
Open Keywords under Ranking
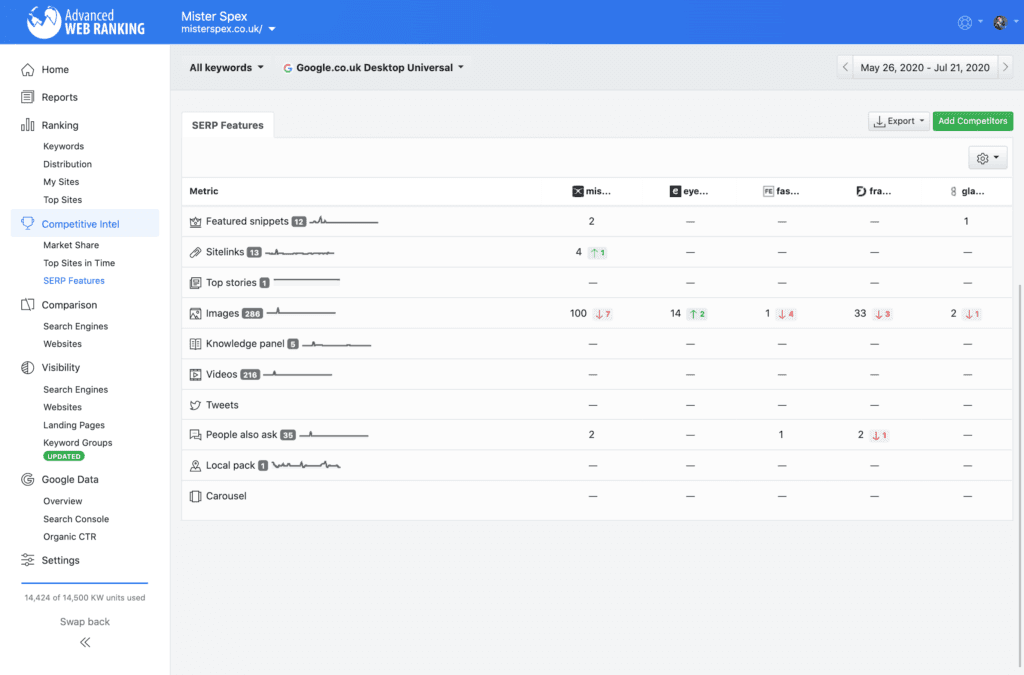(63, 146)
